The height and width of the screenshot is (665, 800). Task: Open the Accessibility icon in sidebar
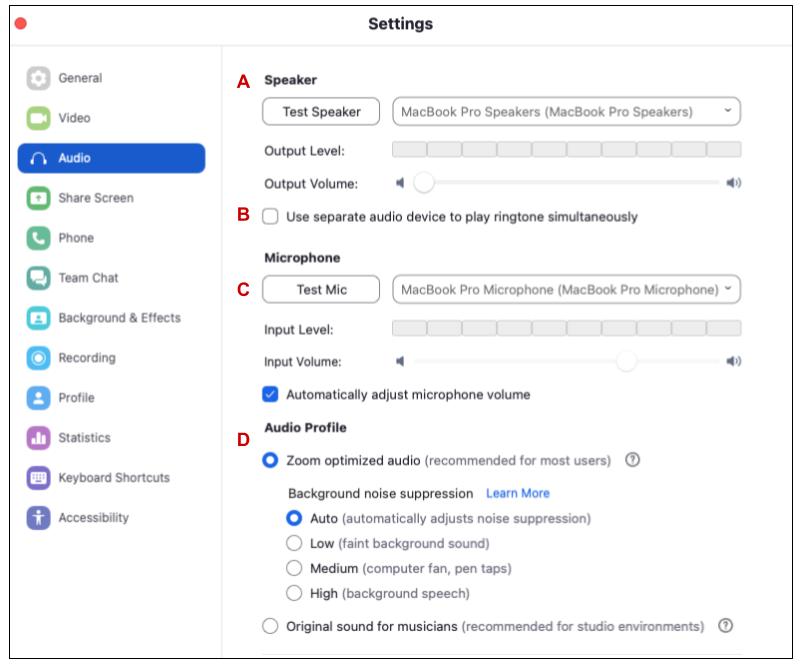[x=38, y=518]
